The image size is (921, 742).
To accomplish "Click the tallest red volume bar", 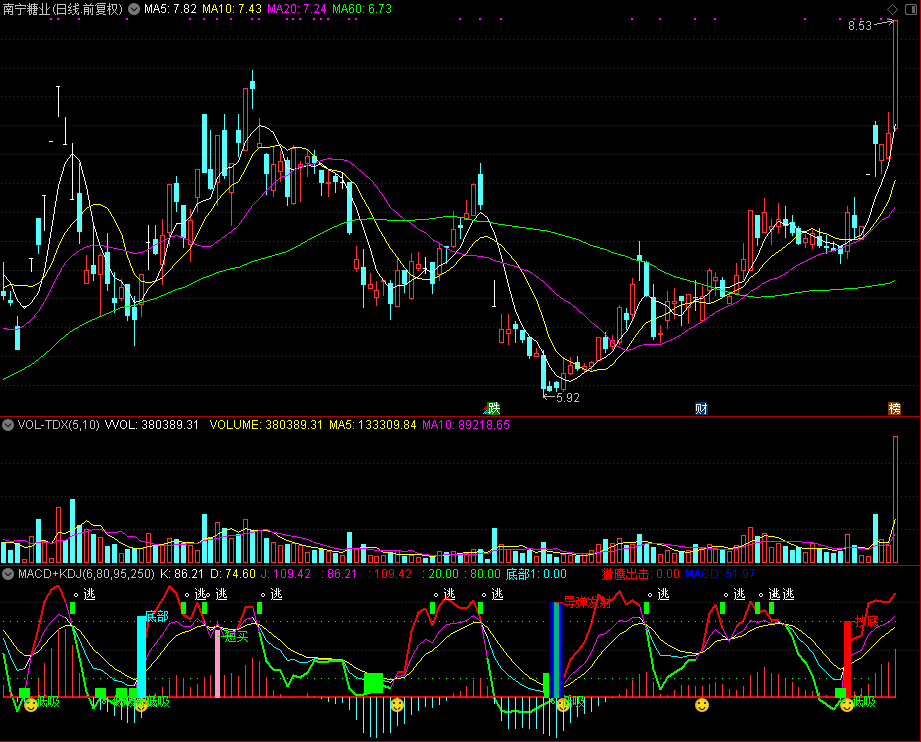I will point(896,499).
